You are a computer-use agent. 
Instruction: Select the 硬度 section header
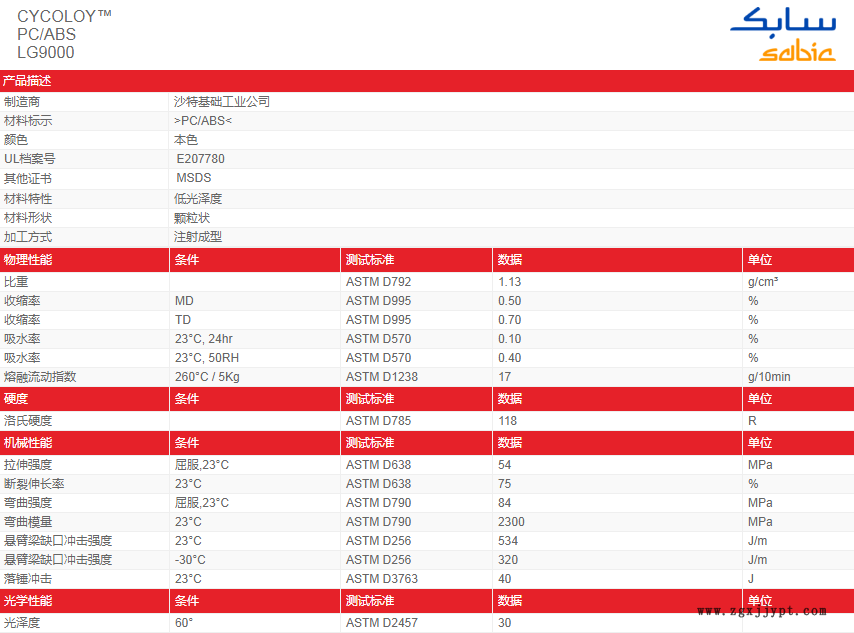pos(16,399)
